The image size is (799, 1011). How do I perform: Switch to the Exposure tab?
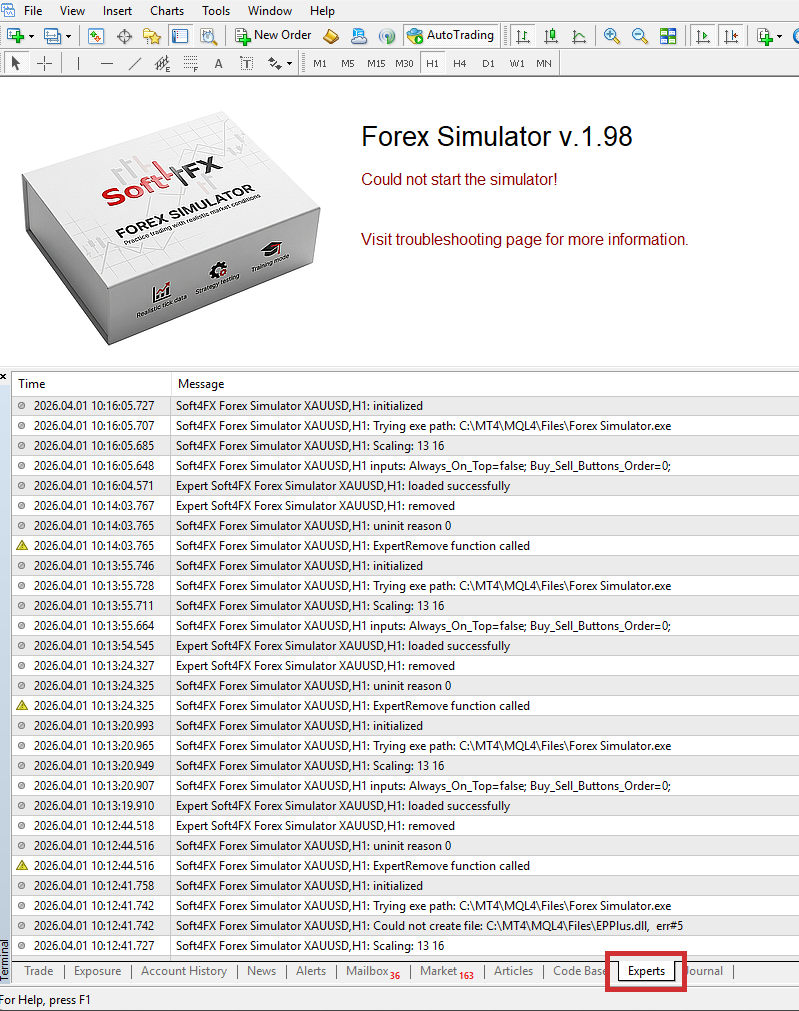[x=97, y=971]
